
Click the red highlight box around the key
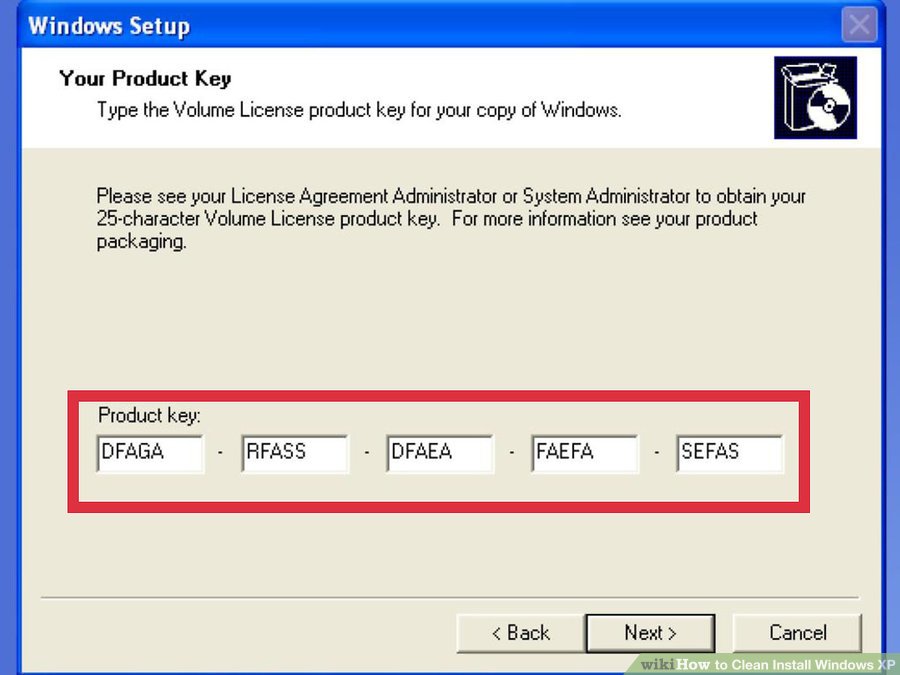440,398
